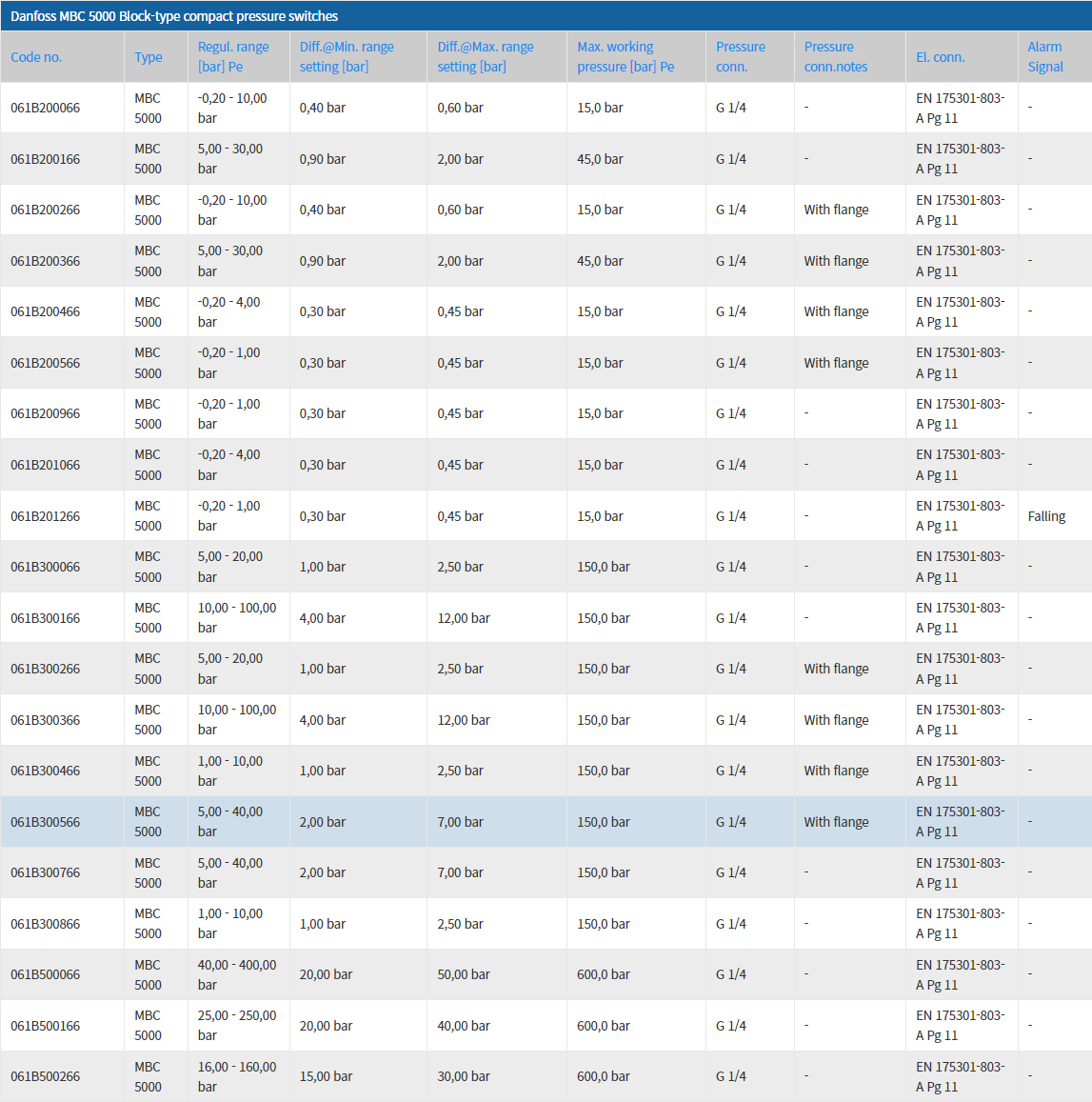Select code number 061B300466
This screenshot has width=1092, height=1102.
[45, 771]
